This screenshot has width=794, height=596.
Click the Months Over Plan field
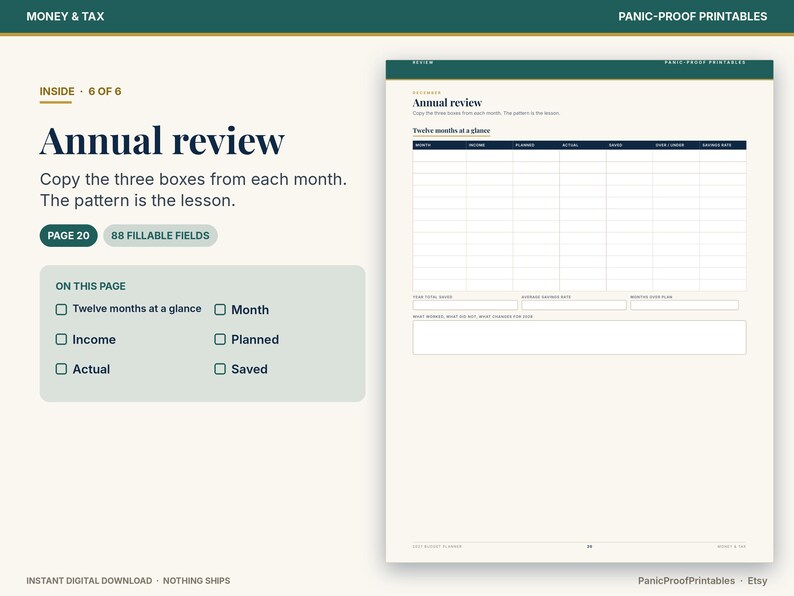pyautogui.click(x=684, y=305)
